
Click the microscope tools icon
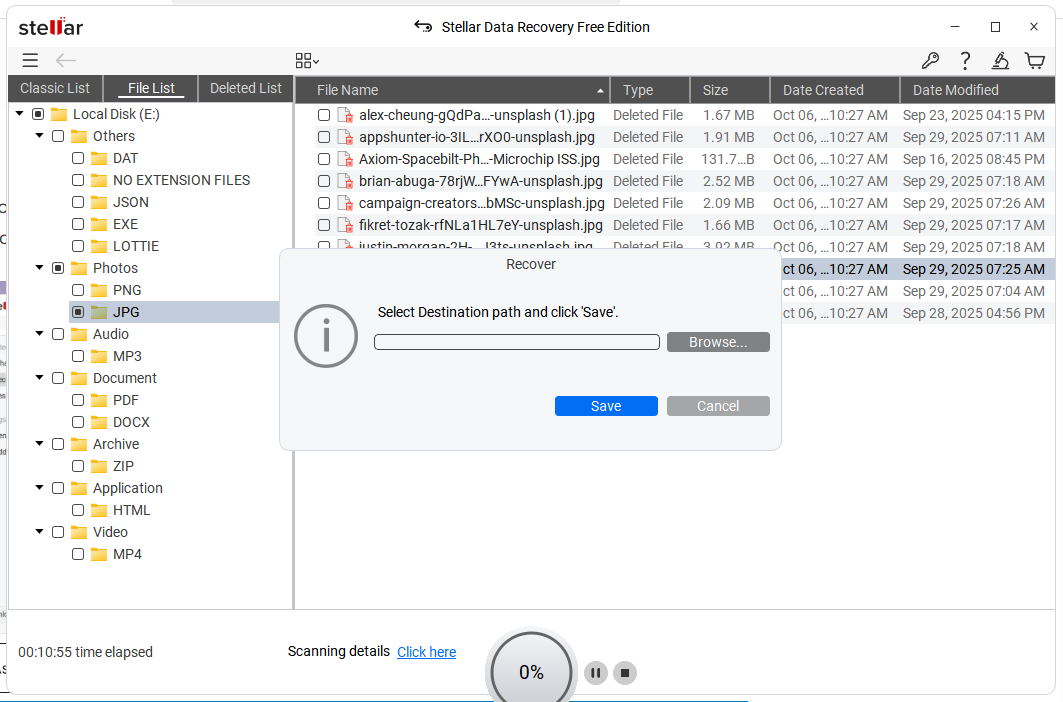coord(1000,61)
